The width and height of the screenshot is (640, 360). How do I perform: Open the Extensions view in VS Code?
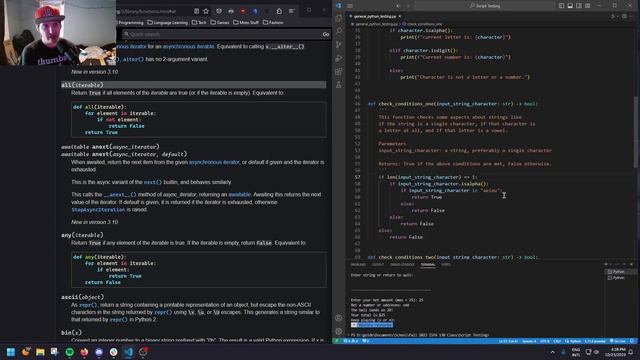[339, 71]
